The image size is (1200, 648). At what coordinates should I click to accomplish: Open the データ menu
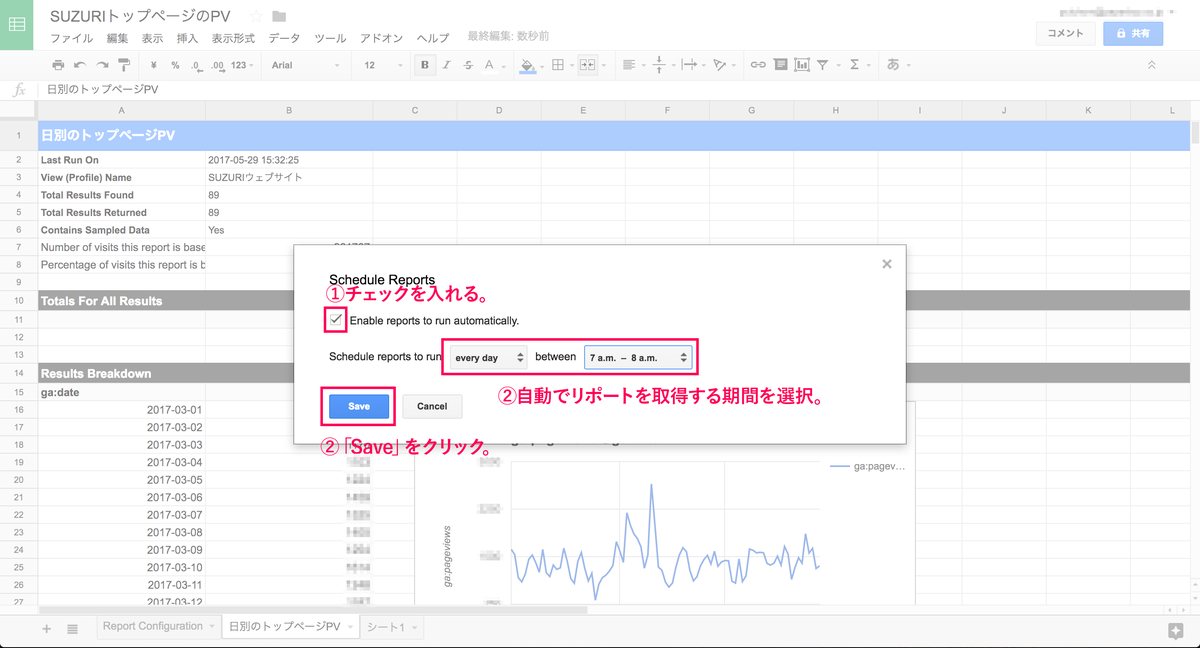tap(284, 38)
